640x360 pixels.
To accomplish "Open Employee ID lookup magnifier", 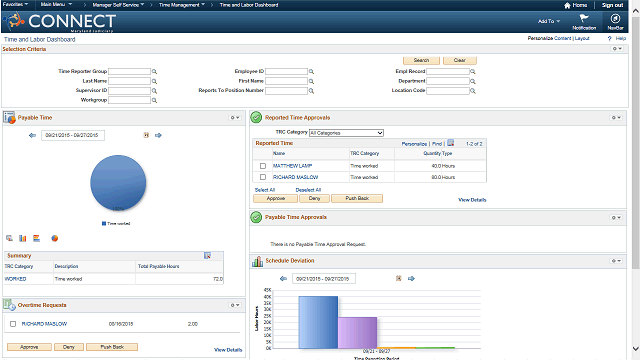I will point(311,71).
